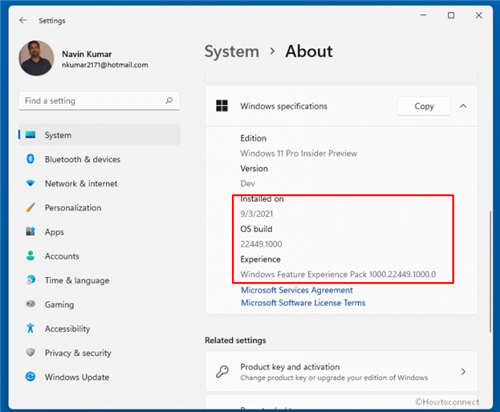Select the OS build value 22449.1000
500x412 pixels.
coord(261,244)
